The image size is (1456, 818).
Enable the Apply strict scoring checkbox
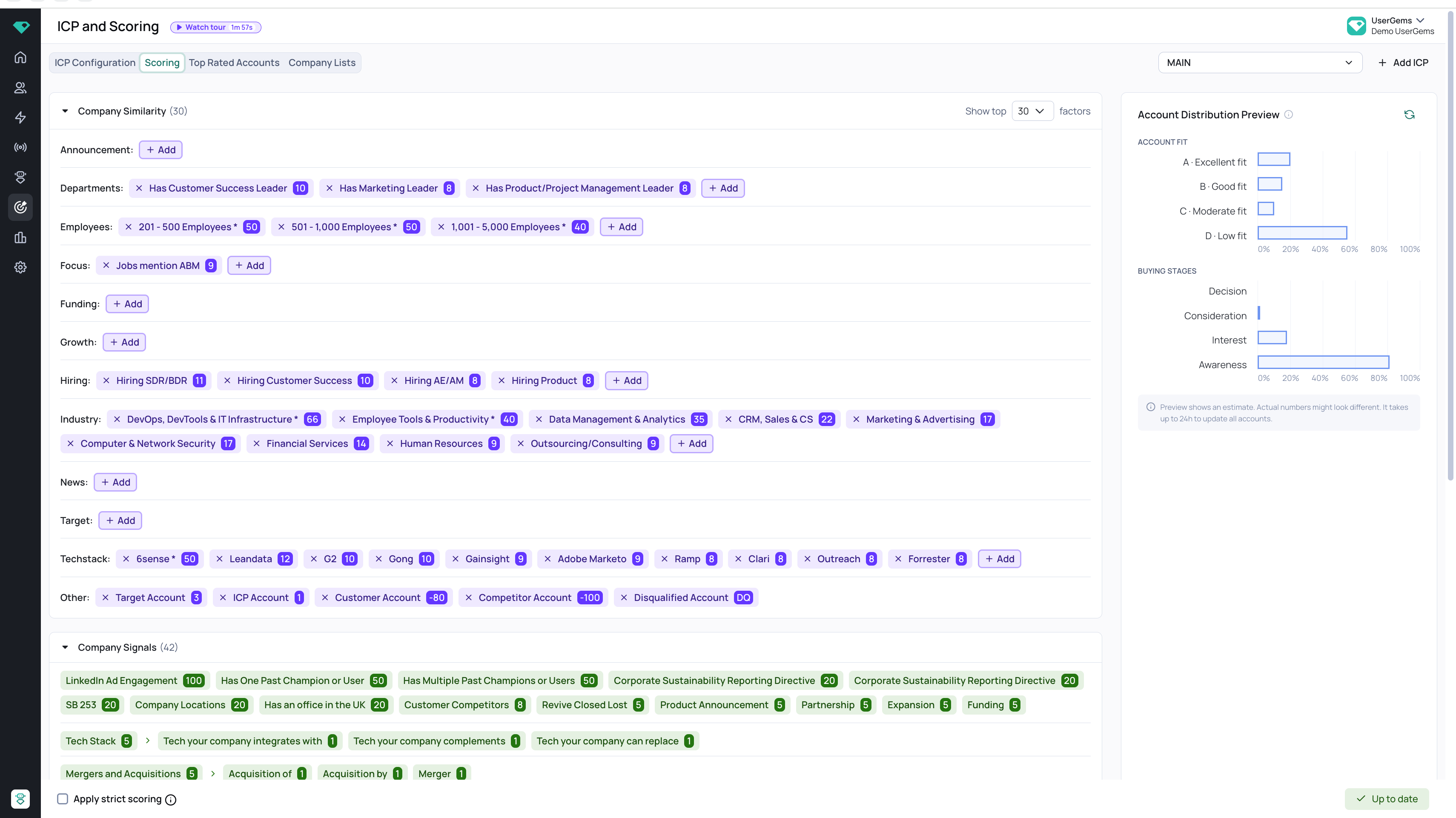pyautogui.click(x=63, y=799)
